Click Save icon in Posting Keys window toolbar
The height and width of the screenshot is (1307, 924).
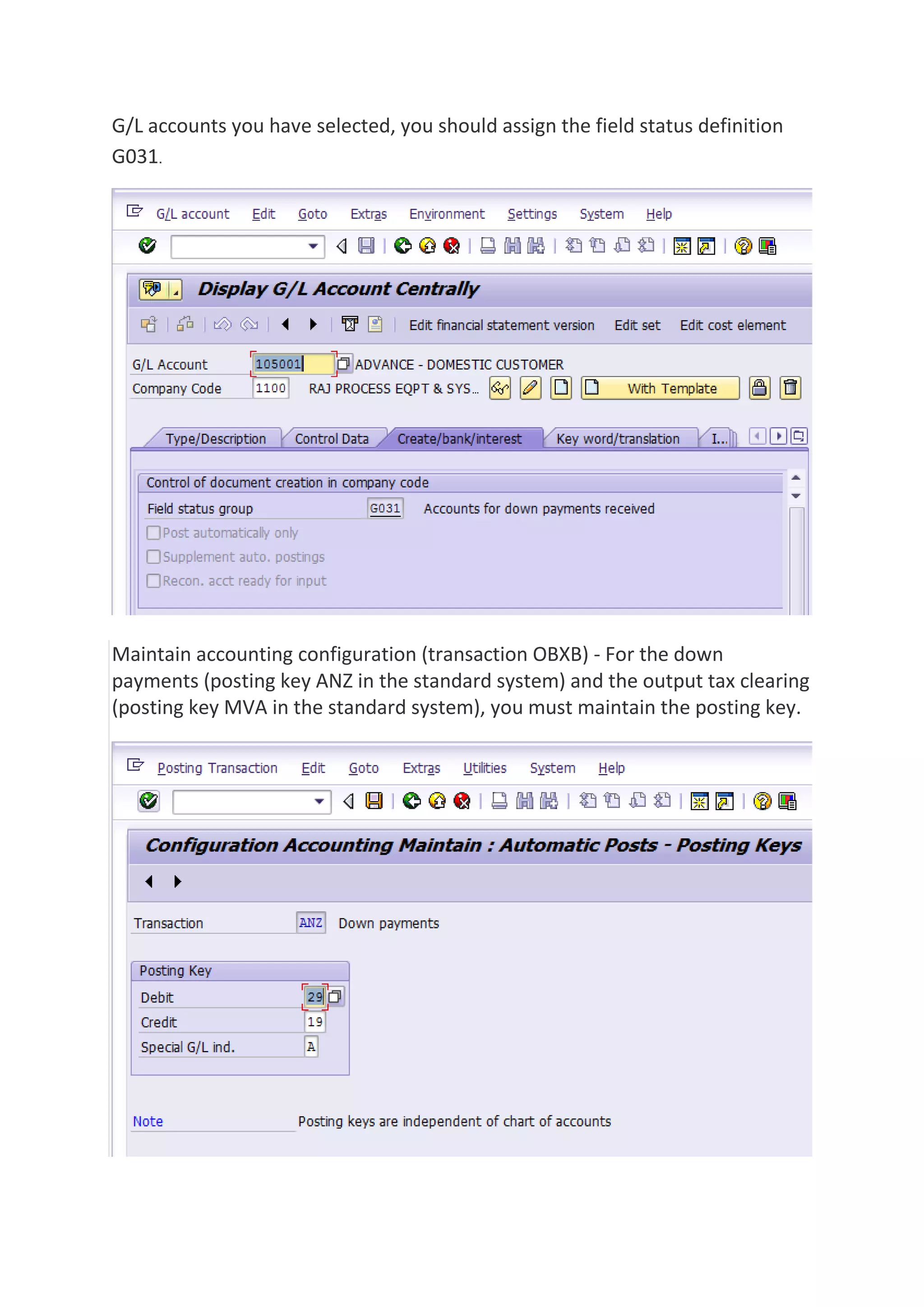(x=374, y=802)
